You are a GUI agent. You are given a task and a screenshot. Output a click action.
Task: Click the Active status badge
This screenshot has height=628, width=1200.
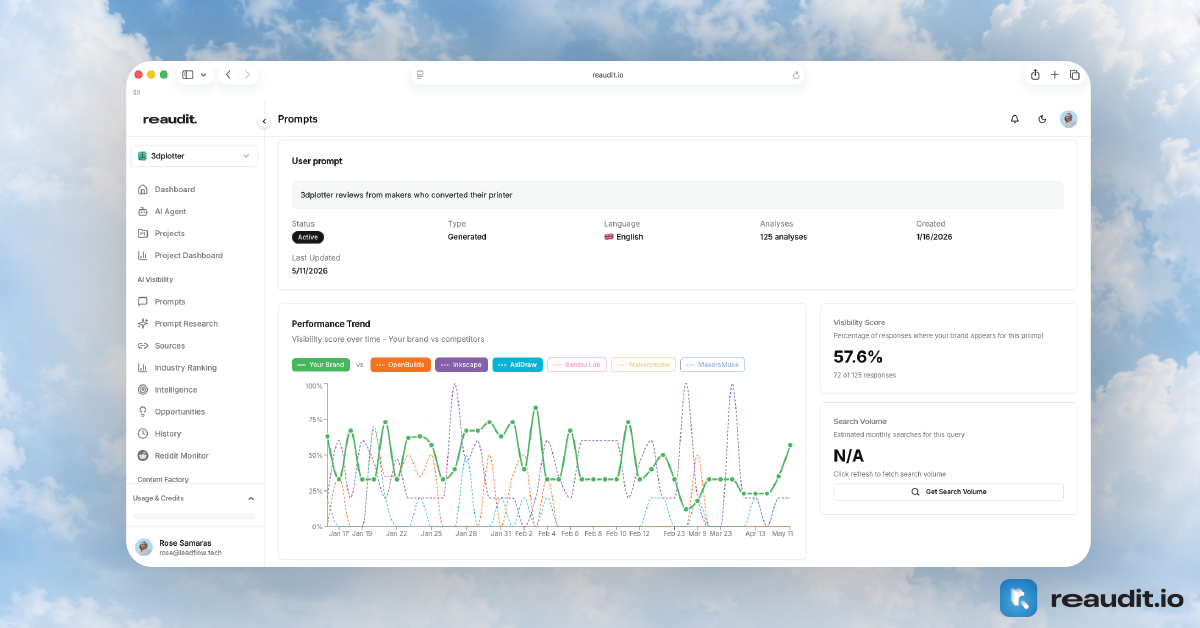(308, 237)
